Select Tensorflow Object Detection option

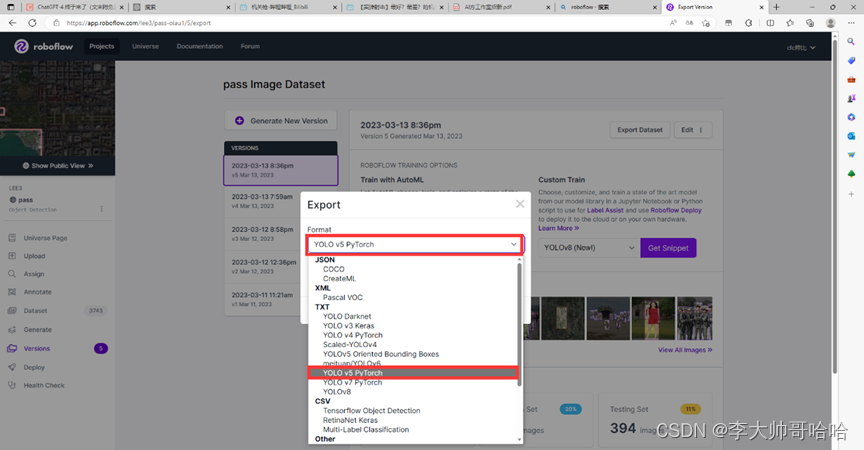coord(371,410)
